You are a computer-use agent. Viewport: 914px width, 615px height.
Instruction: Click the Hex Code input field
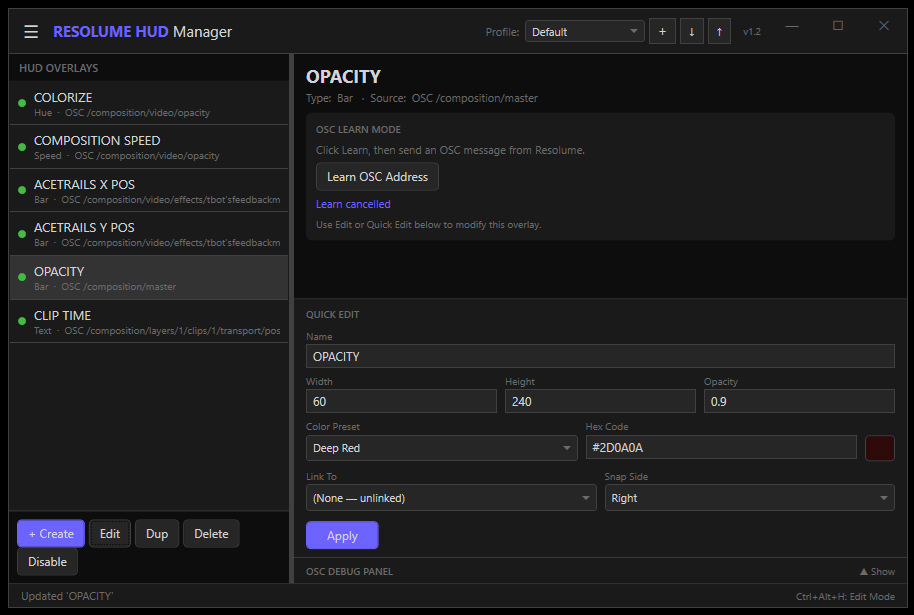pos(720,448)
